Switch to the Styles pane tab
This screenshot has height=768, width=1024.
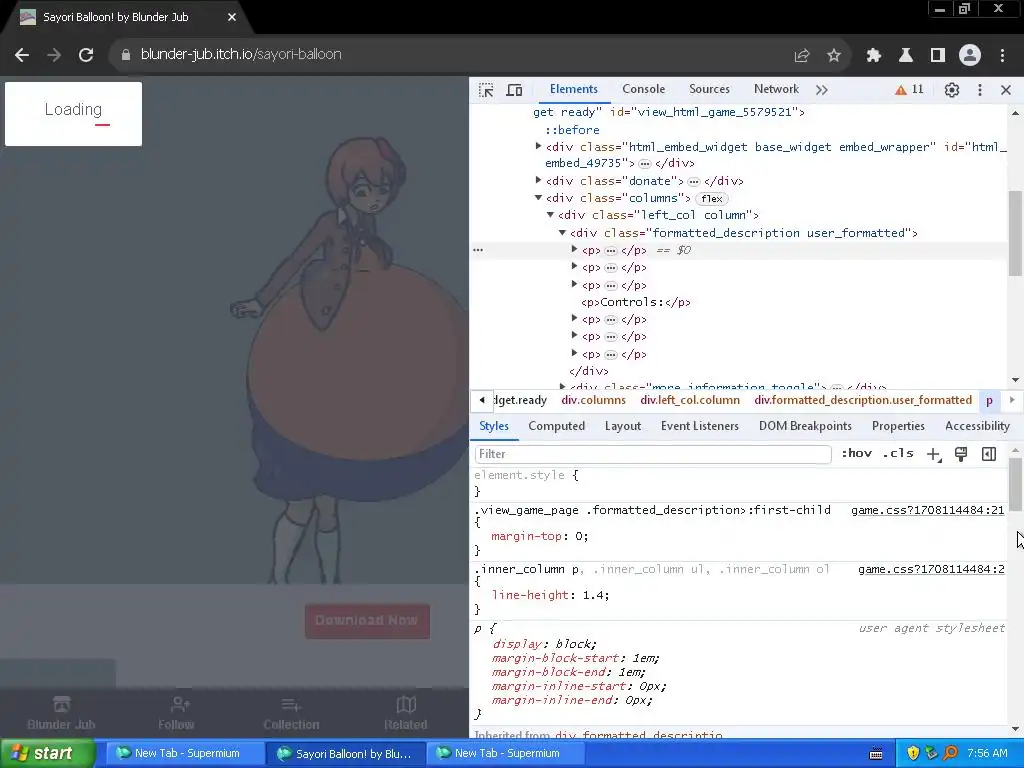click(494, 426)
